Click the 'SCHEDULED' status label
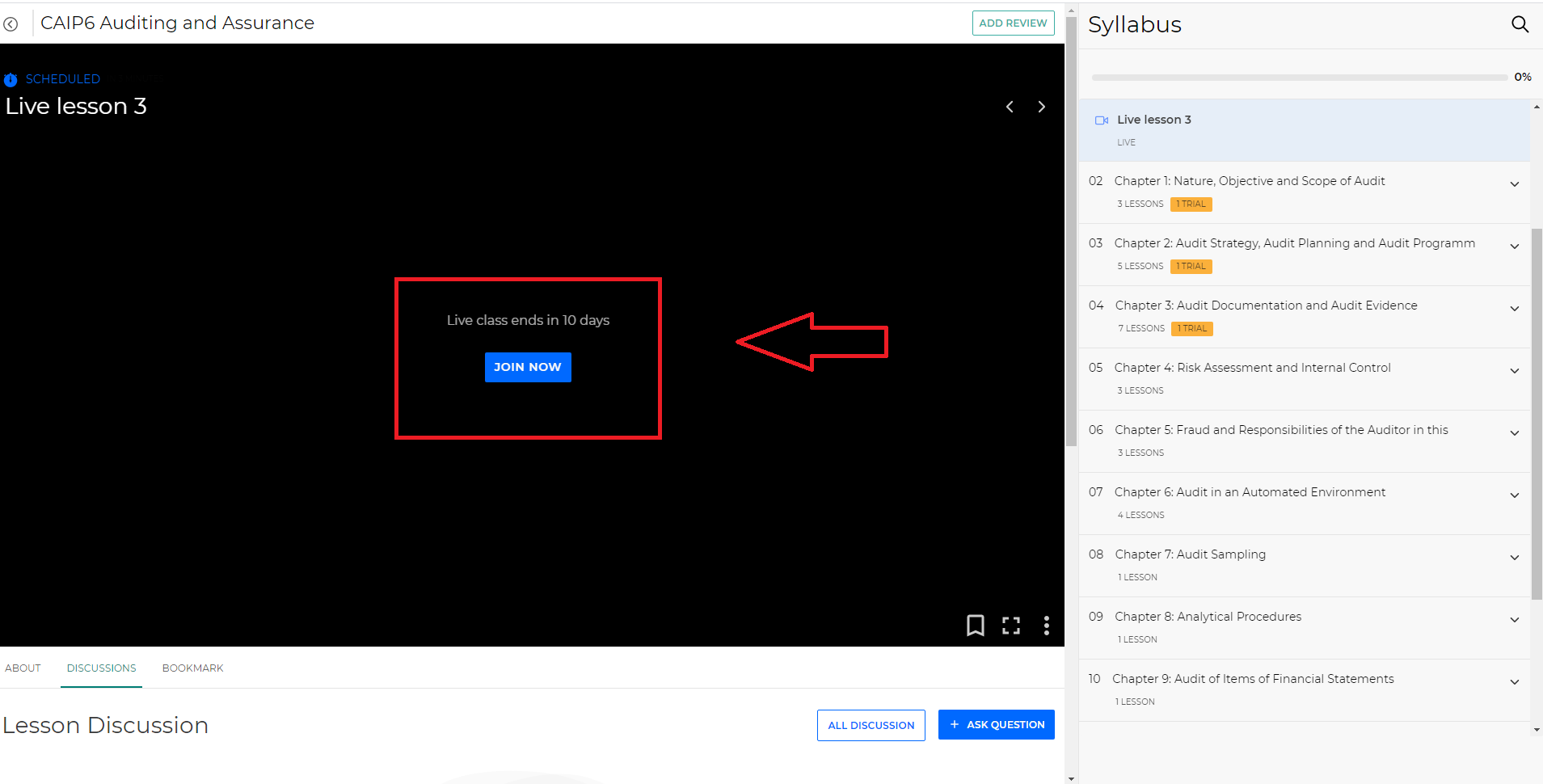 (x=63, y=79)
